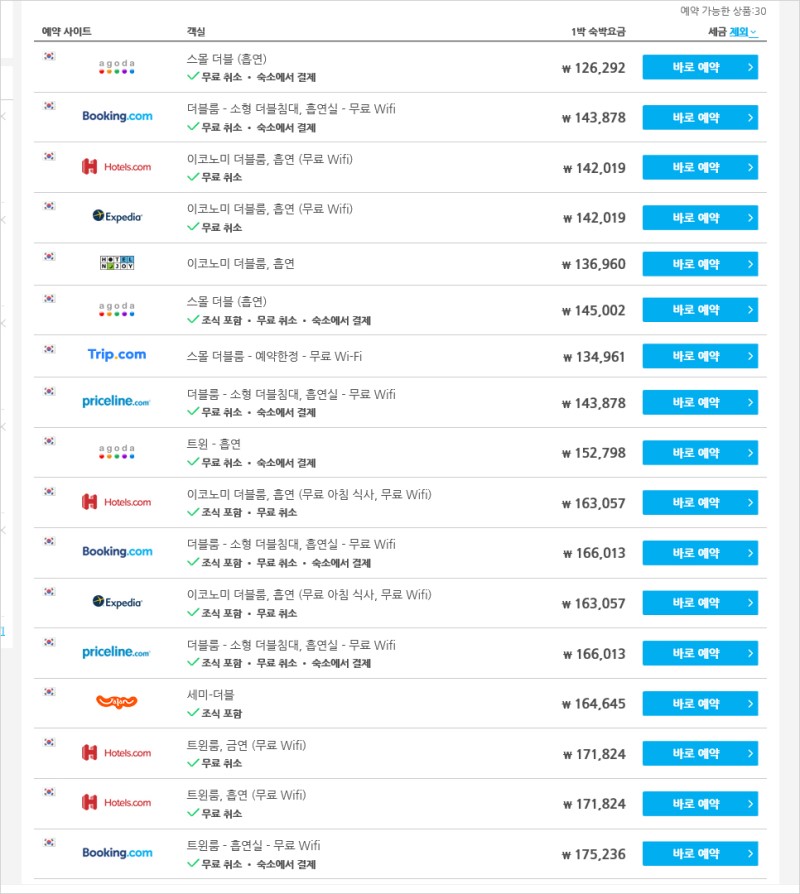Click the arrow on Trip.com's 바로 예약 button
Viewport: 800px width, 894px height.
point(750,356)
